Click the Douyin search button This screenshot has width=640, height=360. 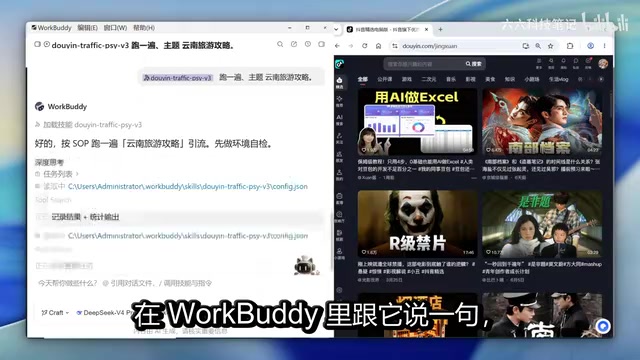(474, 64)
